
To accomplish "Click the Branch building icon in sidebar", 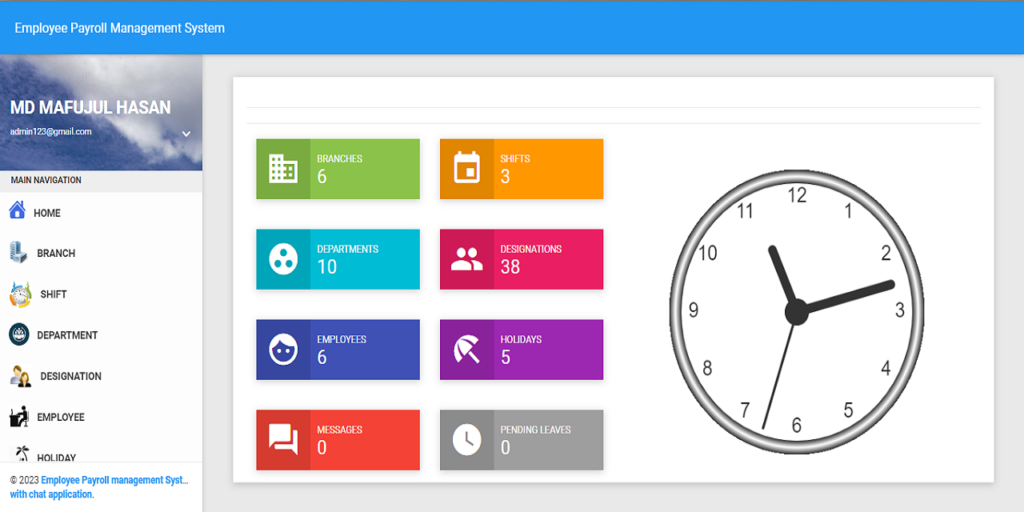I will click(17, 252).
